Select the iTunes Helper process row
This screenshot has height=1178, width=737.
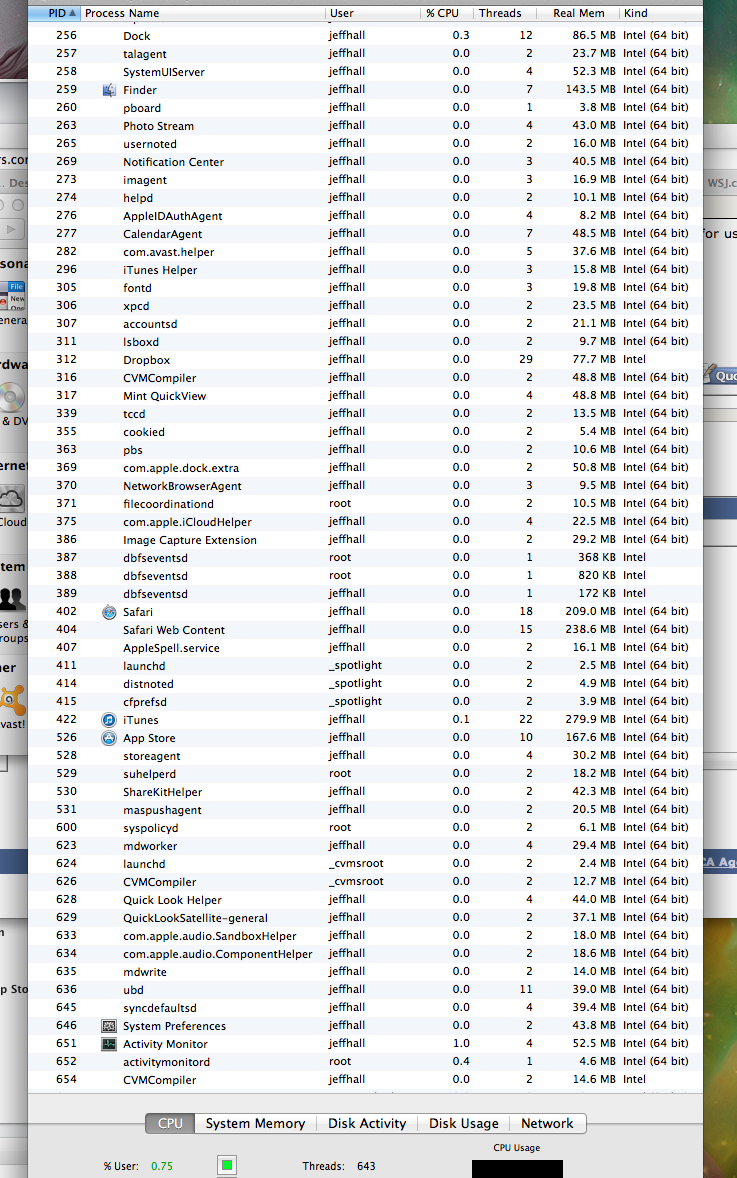365,270
